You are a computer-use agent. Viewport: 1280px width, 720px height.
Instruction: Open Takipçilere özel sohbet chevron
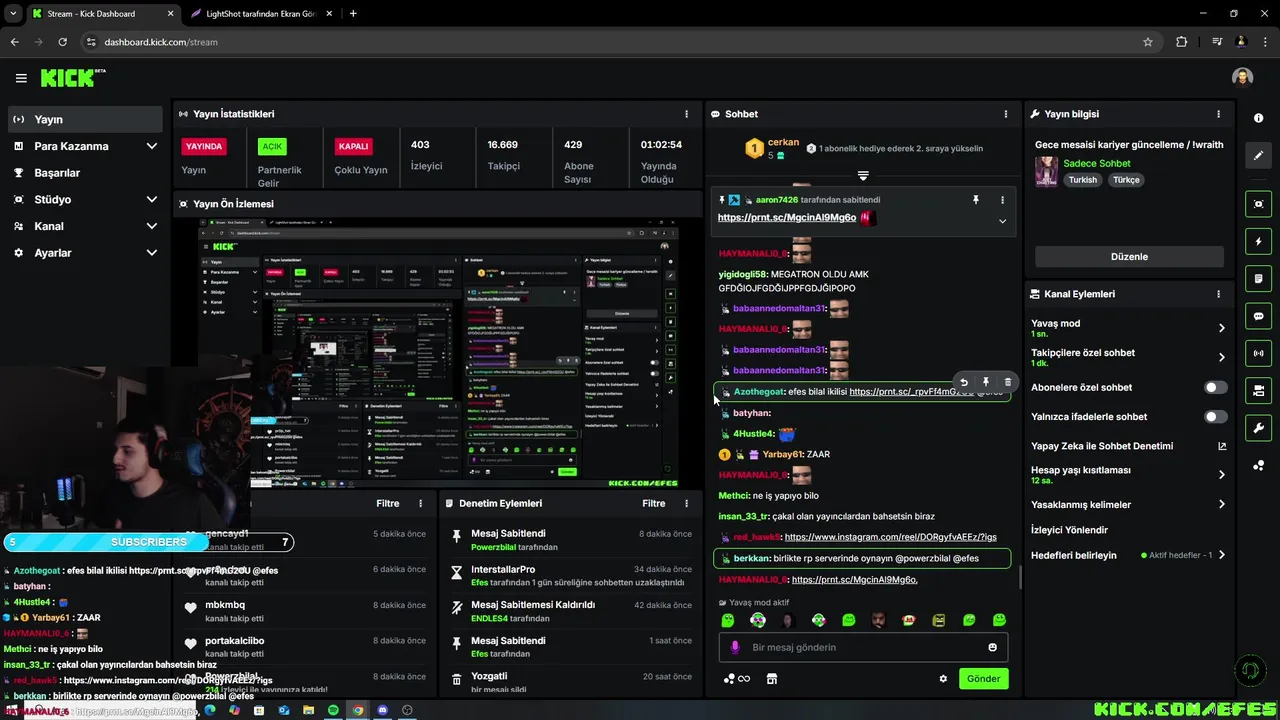[x=1221, y=357]
